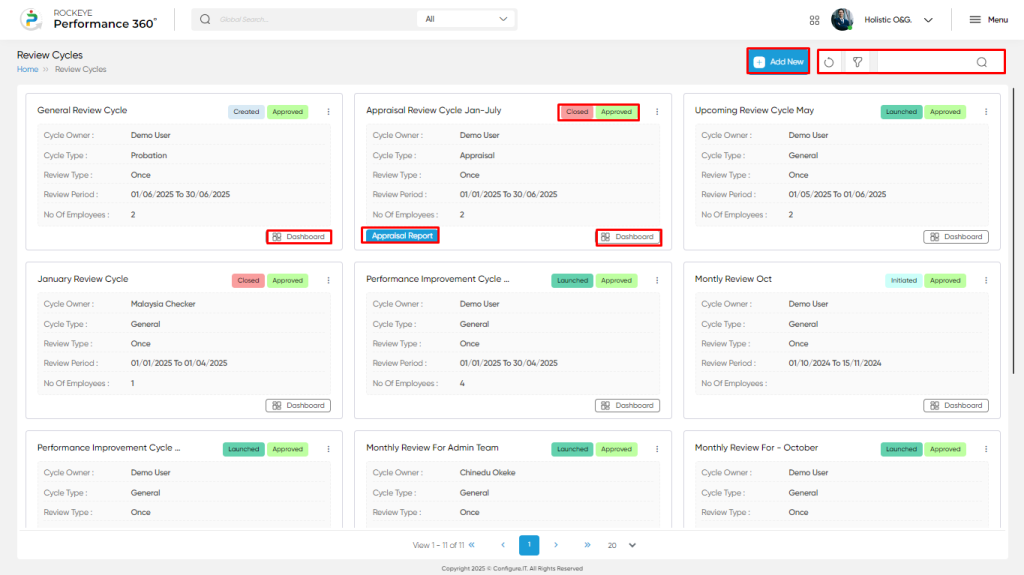Open Dashboard for Appraisal Review Cycle Jan-July
Image resolution: width=1024 pixels, height=575 pixels.
(628, 237)
